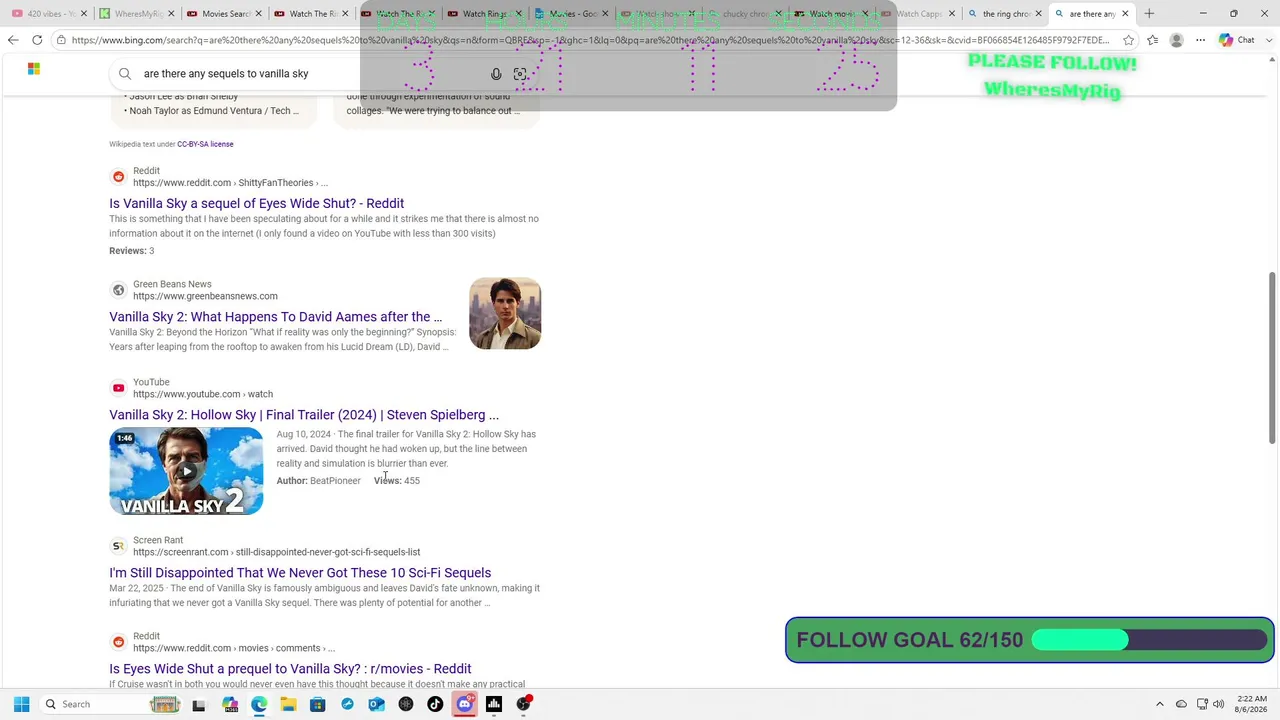Close the 420 vibes tab

click(x=83, y=14)
